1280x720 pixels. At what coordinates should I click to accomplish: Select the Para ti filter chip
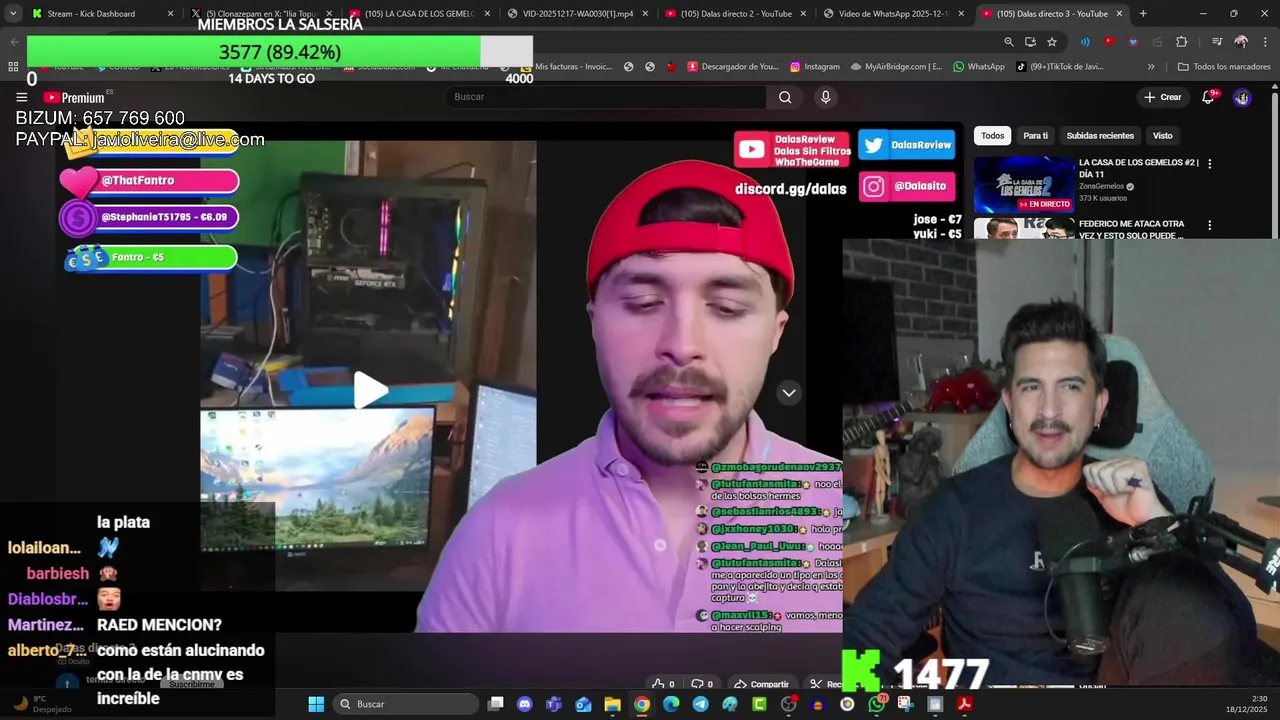[x=1035, y=136]
